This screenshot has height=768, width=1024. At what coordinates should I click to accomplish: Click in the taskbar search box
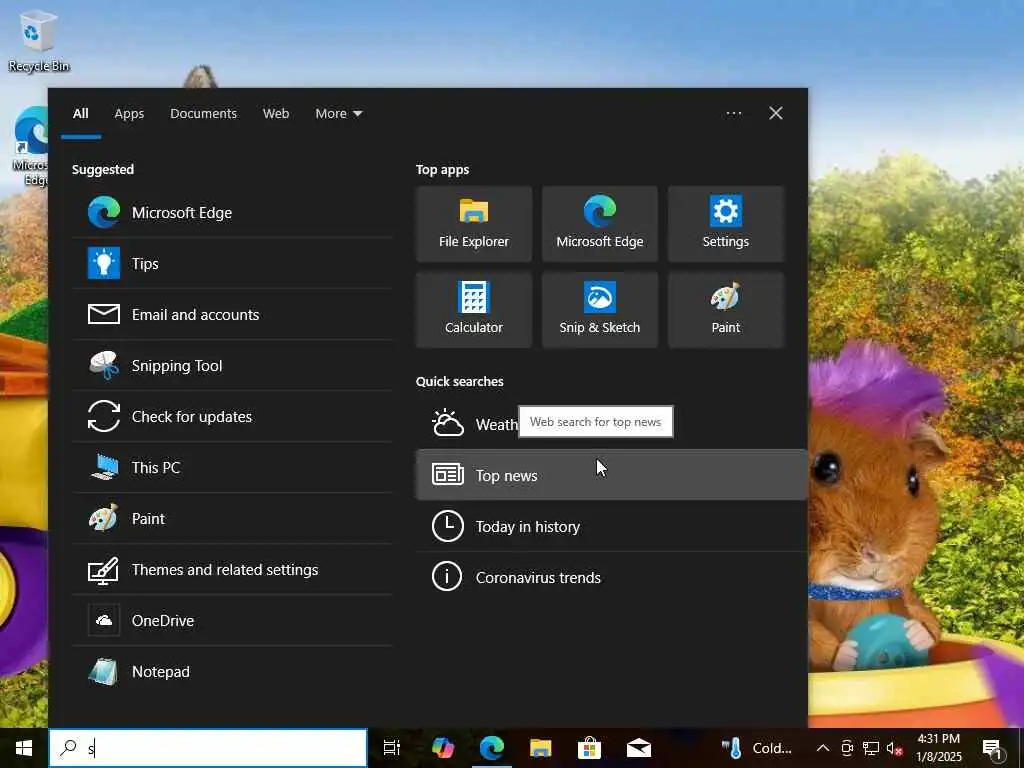point(208,748)
